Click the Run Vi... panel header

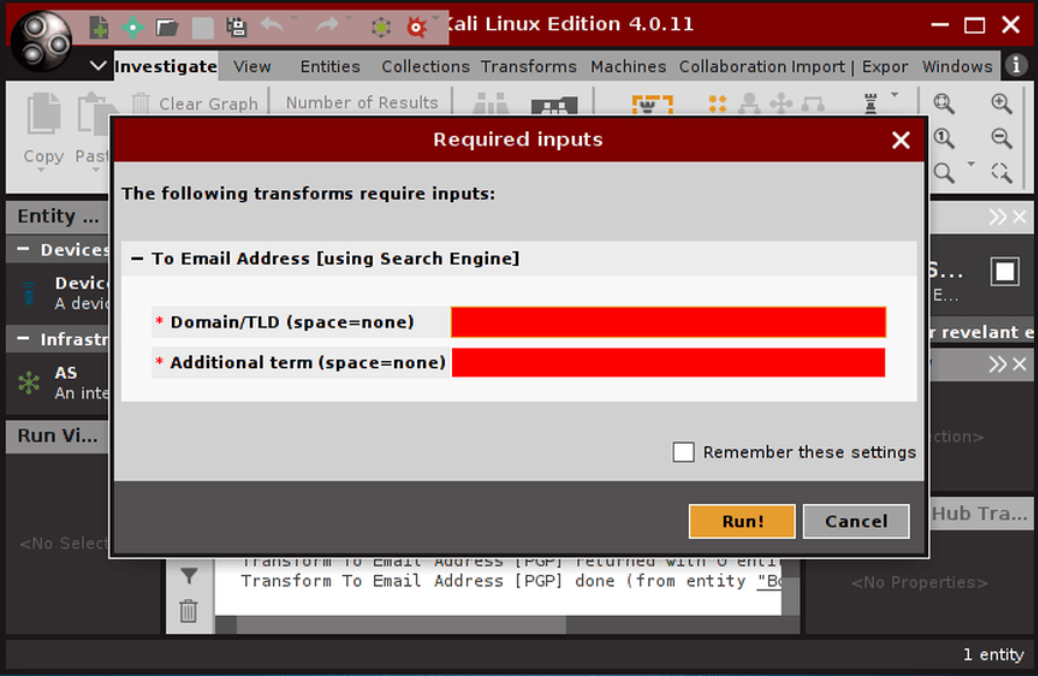point(58,436)
